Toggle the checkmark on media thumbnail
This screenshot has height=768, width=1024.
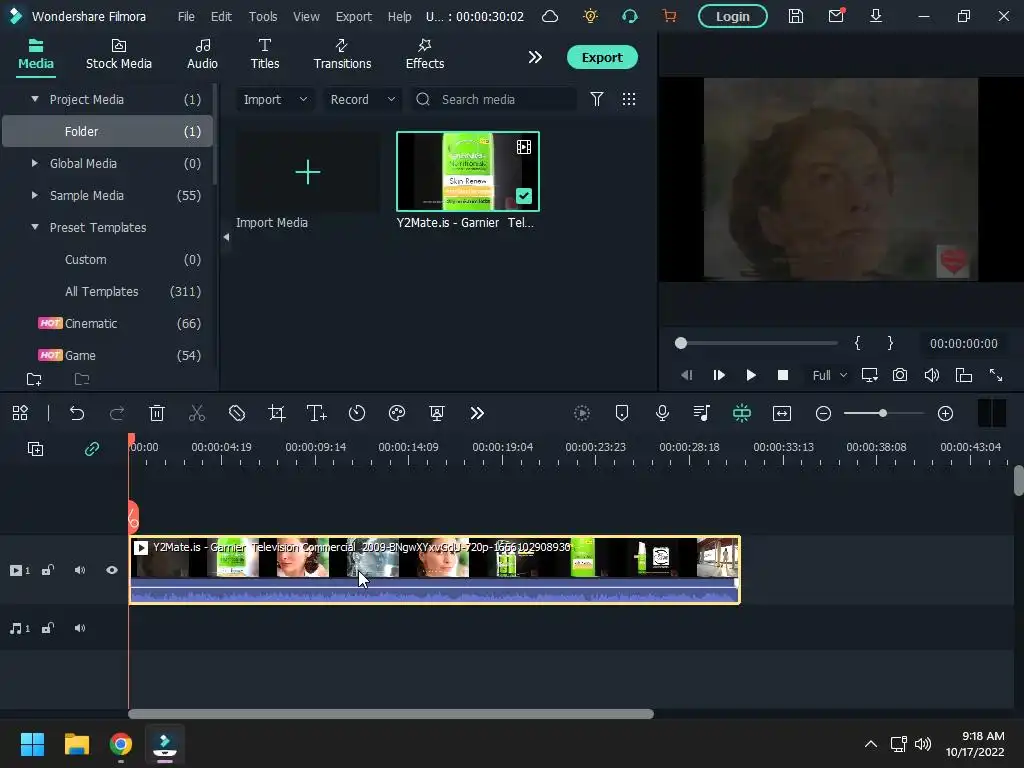524,196
